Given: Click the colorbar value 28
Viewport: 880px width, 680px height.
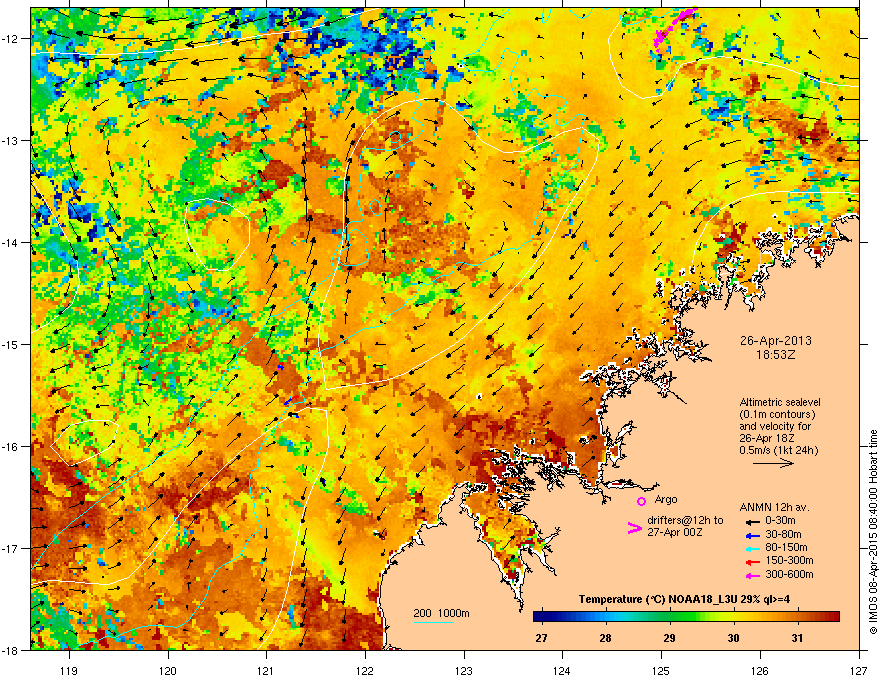Looking at the screenshot, I should [x=605, y=638].
